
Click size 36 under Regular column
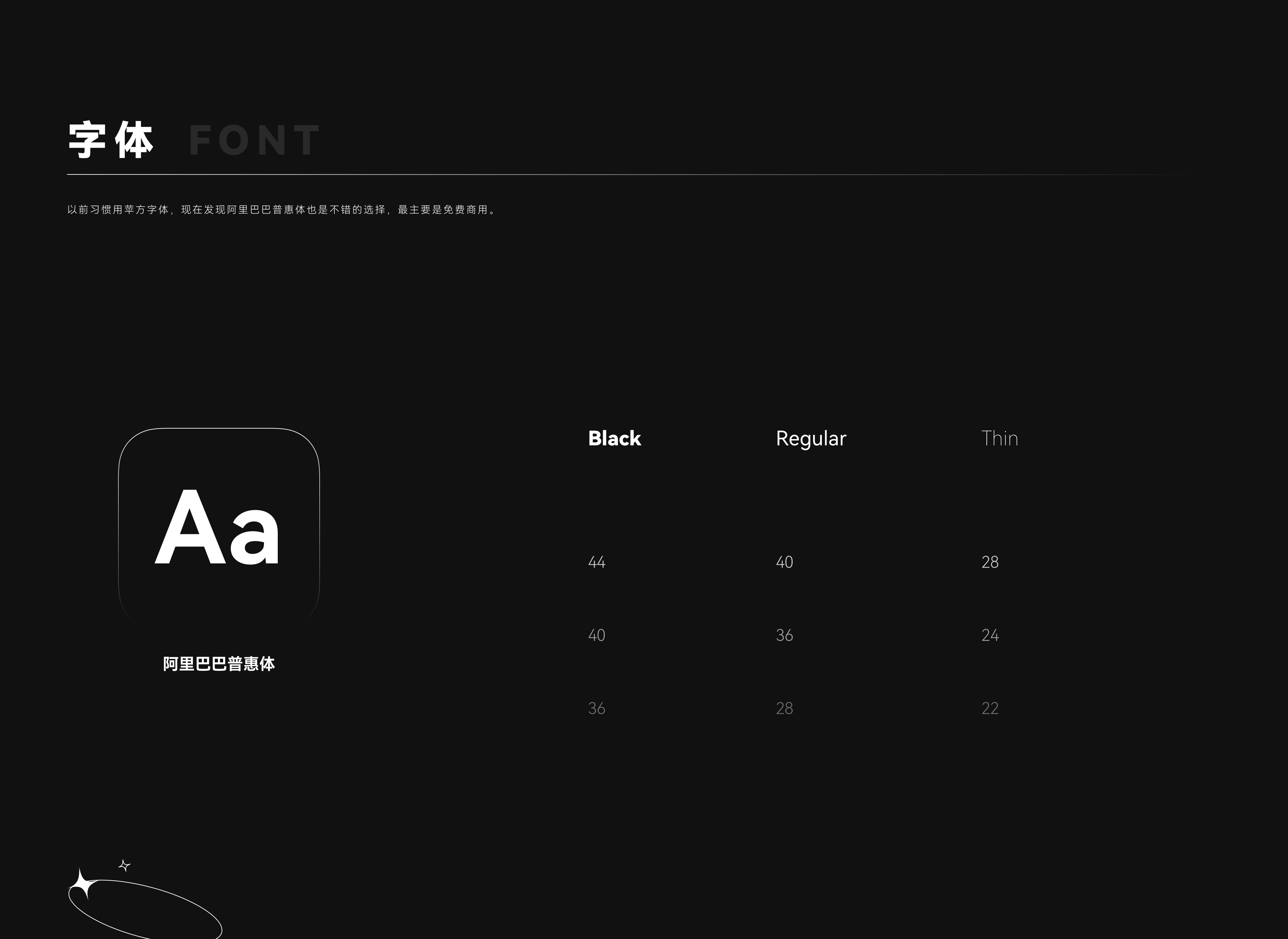[x=784, y=636]
